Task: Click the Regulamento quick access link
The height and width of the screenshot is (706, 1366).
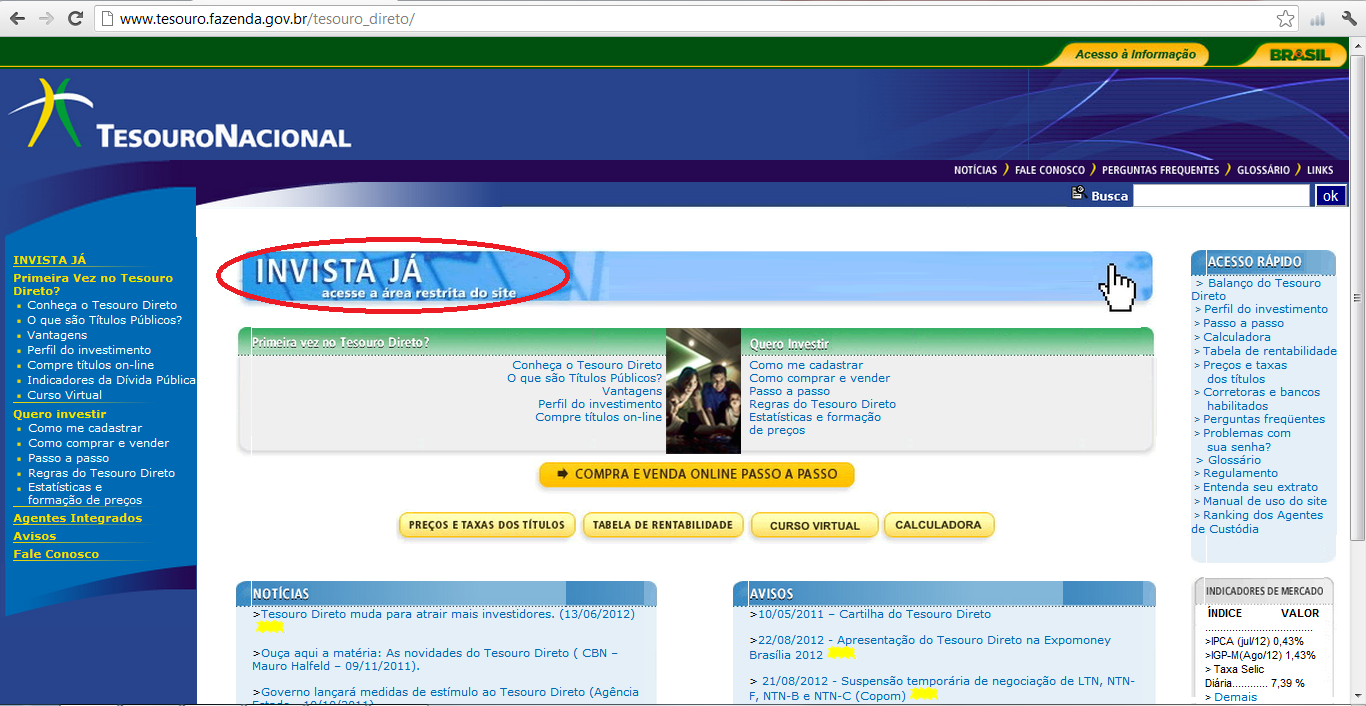Action: 1240,473
